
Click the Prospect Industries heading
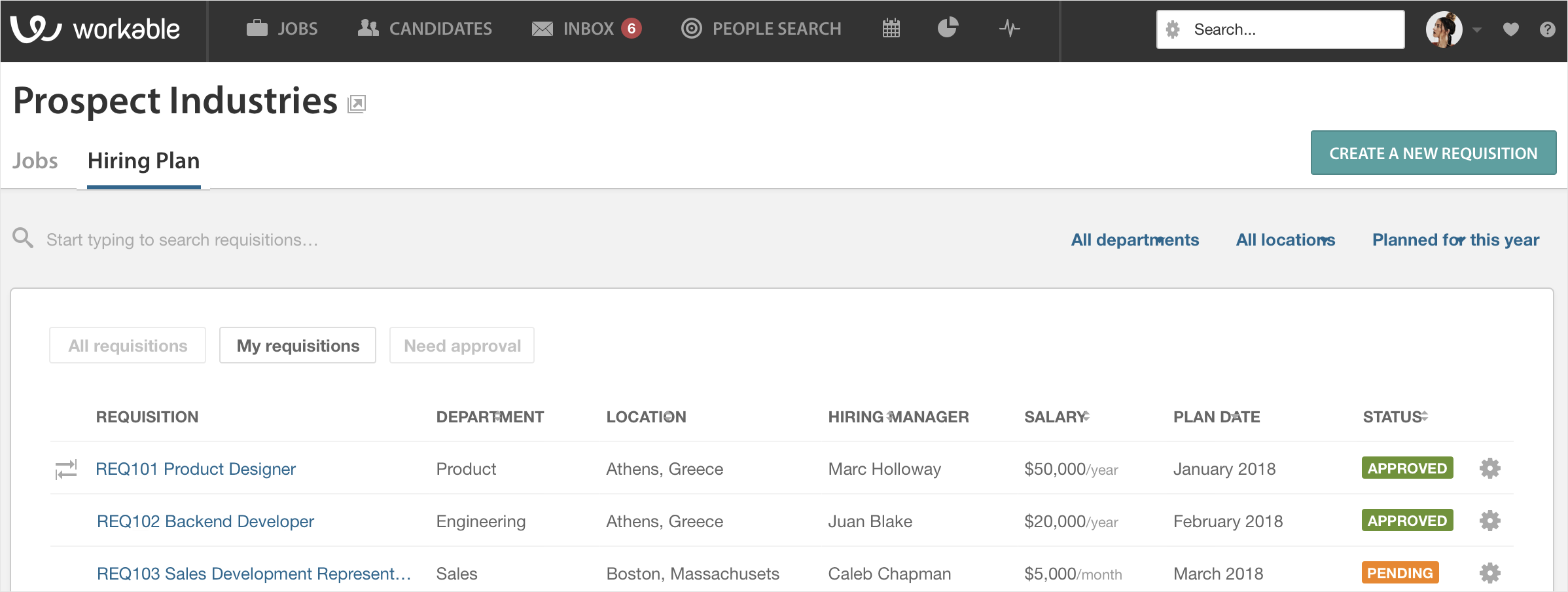point(175,101)
